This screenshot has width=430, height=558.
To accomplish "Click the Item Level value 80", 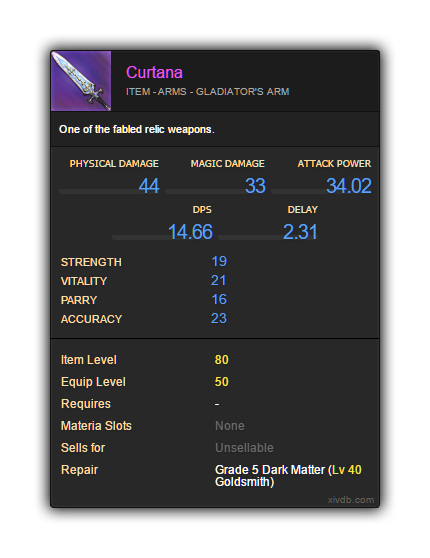I will tap(221, 360).
